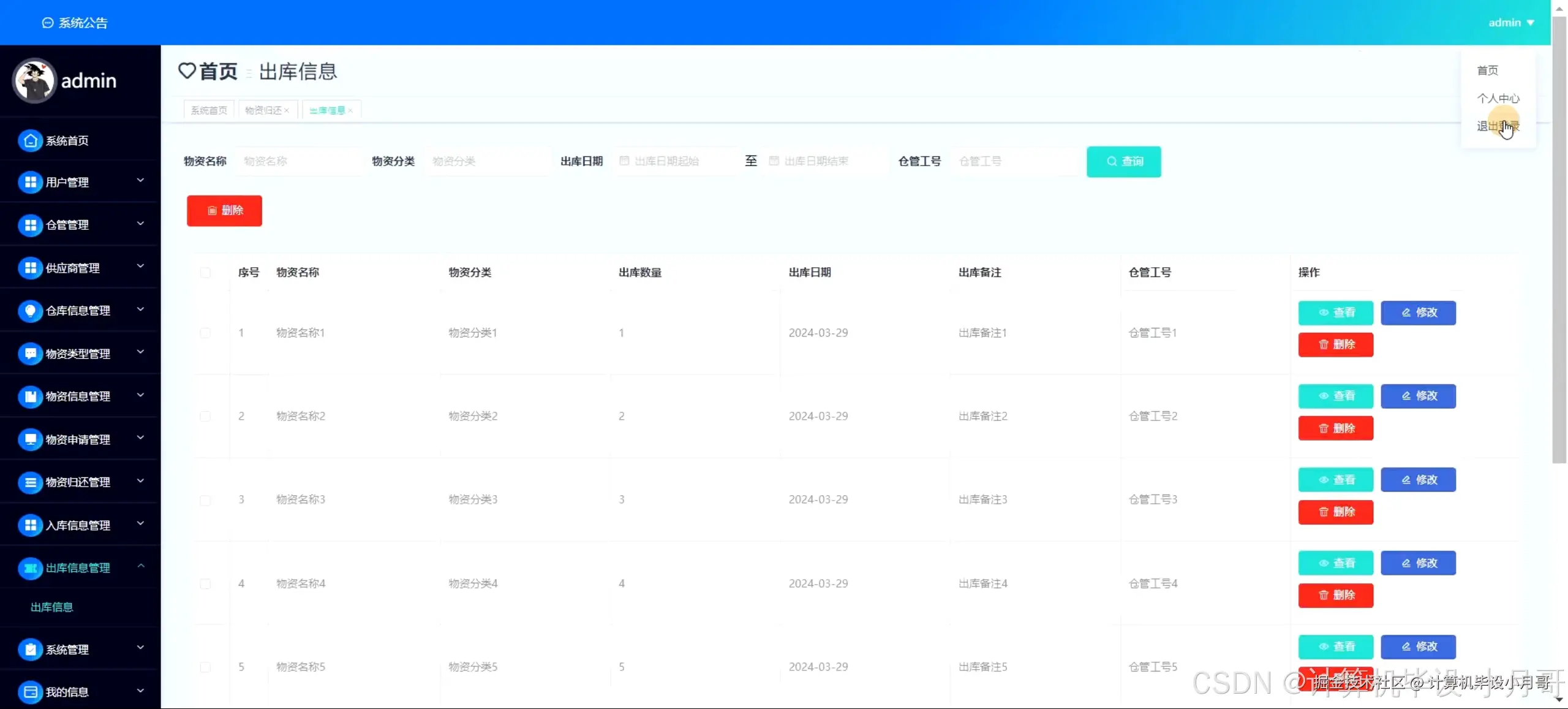1568x709 pixels.
Task: Open the admin dropdown arrow in header
Action: coord(1530,23)
